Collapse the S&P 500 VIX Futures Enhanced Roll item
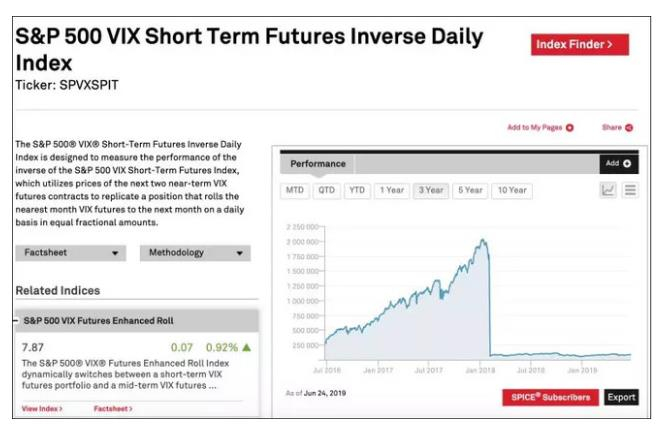The image size is (672, 424). pyautogui.click(x=16, y=320)
